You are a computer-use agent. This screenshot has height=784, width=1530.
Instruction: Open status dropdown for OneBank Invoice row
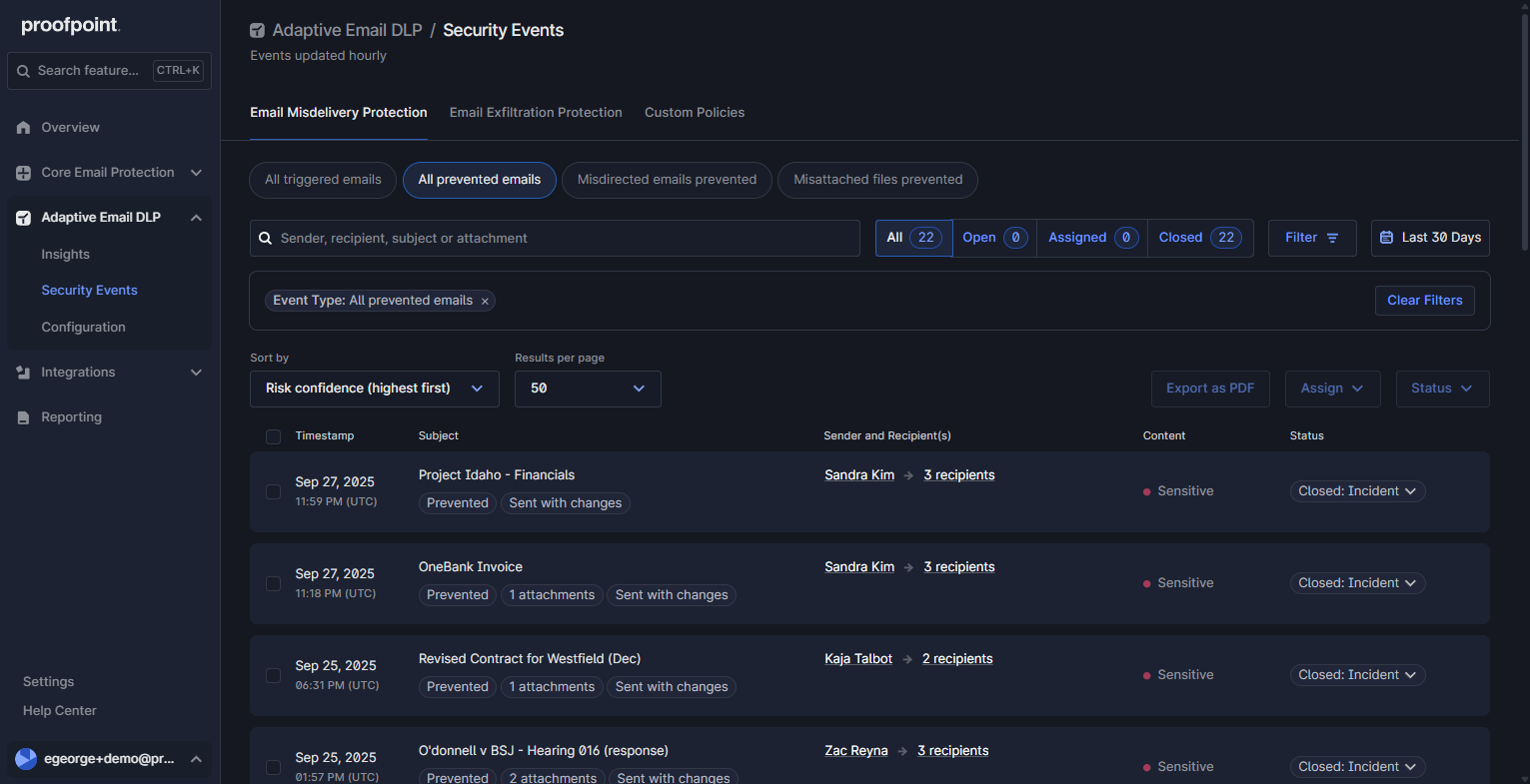1357,583
